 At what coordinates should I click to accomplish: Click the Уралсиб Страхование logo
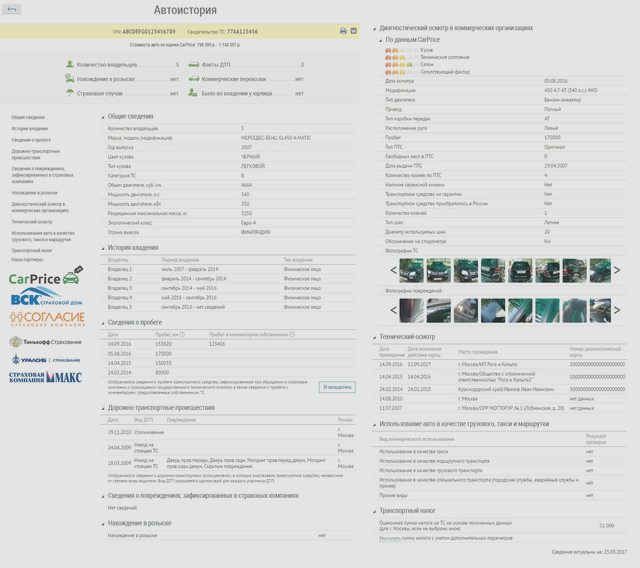coord(46,360)
